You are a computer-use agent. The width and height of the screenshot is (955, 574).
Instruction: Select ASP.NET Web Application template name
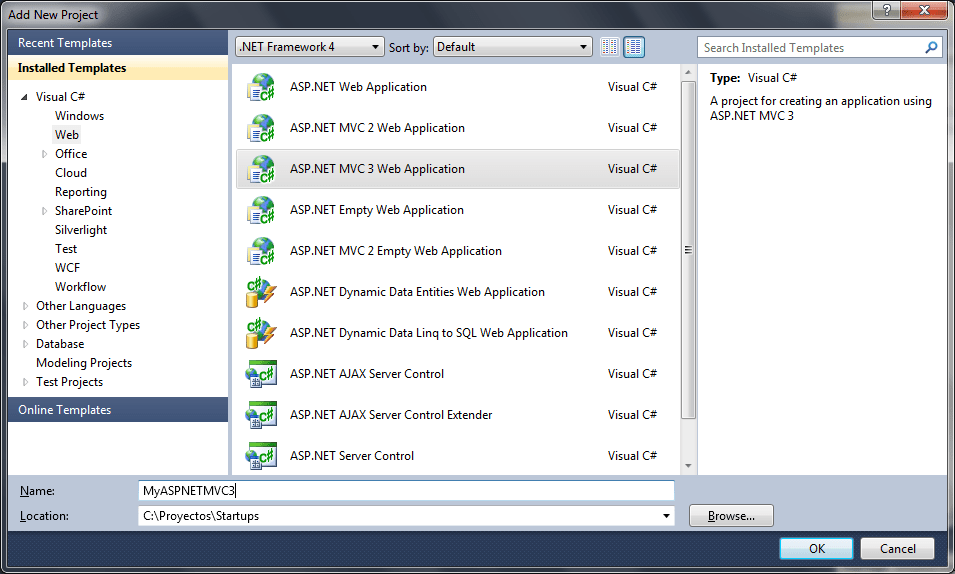358,87
